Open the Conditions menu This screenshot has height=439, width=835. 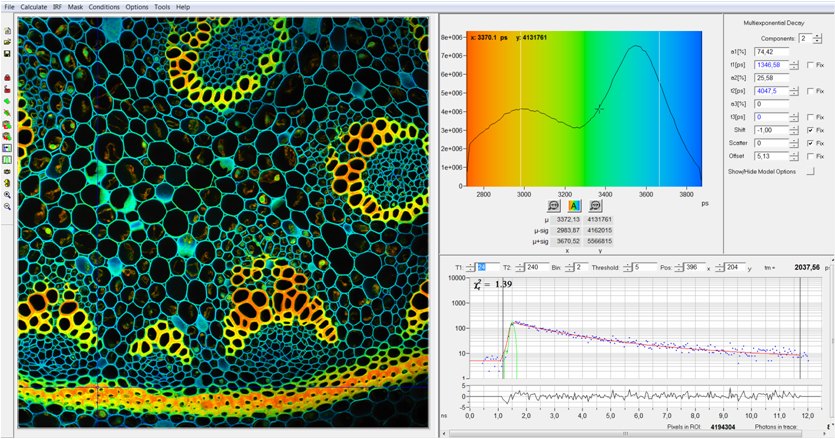[104, 7]
